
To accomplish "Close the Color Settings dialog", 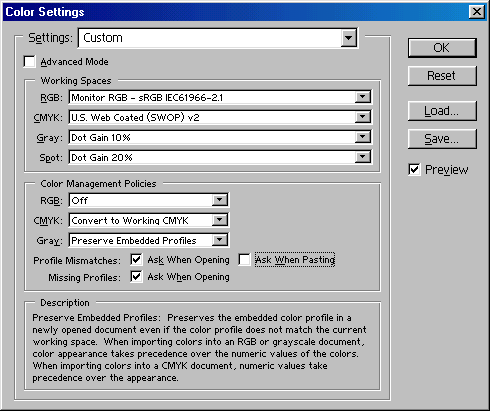I will [x=477, y=12].
